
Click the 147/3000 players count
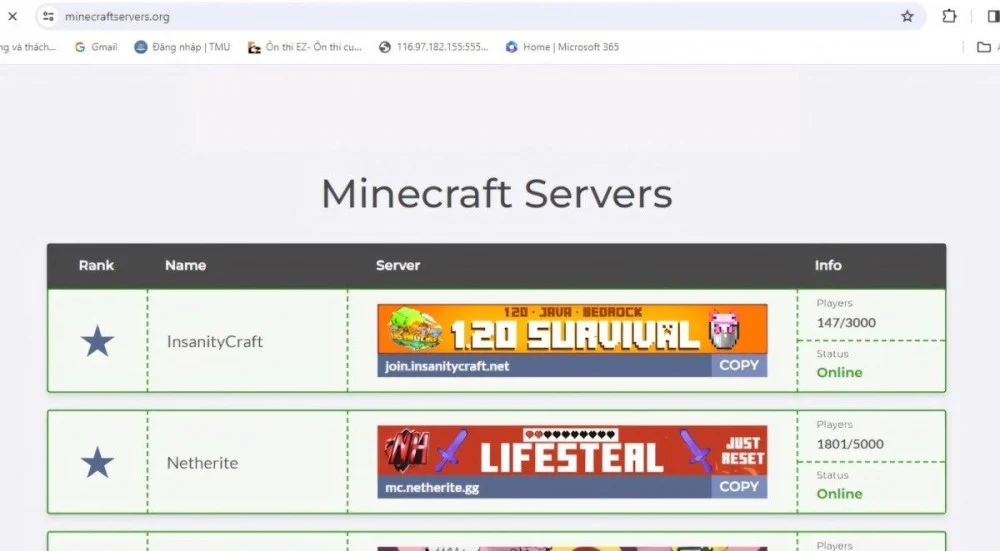click(846, 323)
